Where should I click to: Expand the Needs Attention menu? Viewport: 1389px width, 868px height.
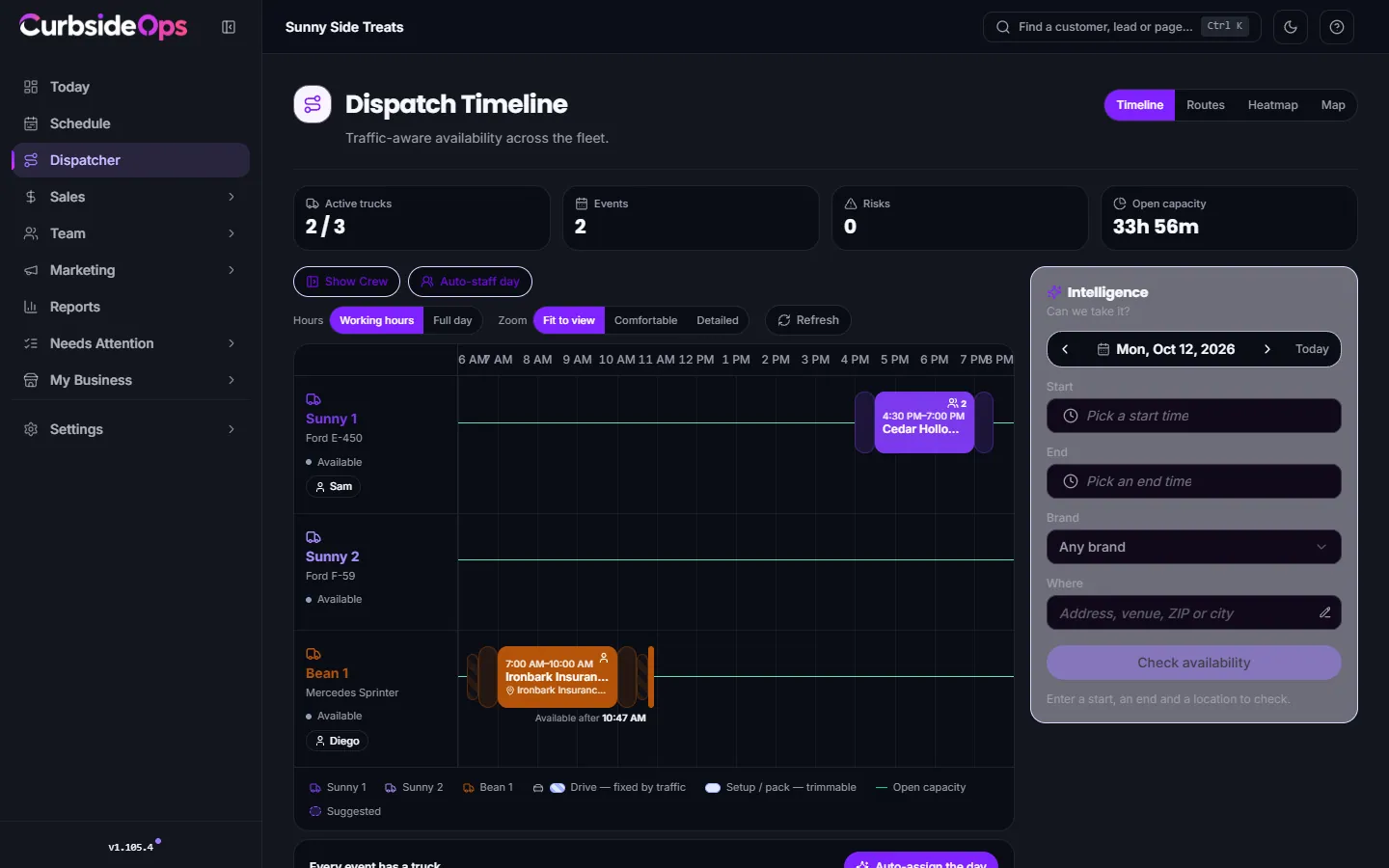click(130, 343)
